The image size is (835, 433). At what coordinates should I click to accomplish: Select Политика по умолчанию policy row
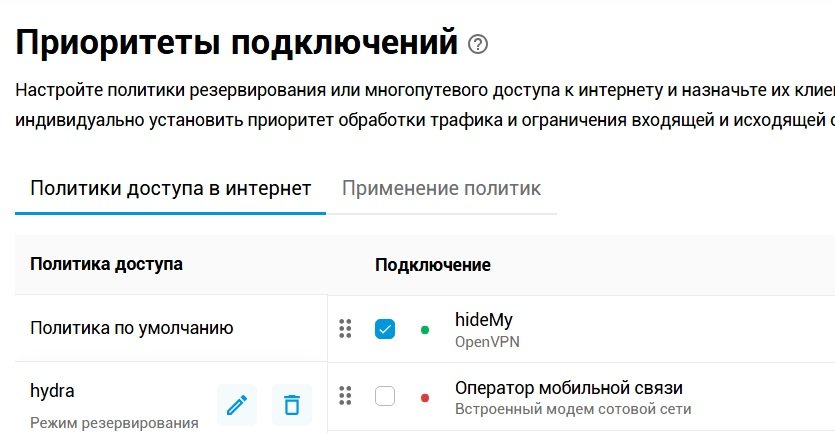point(132,328)
